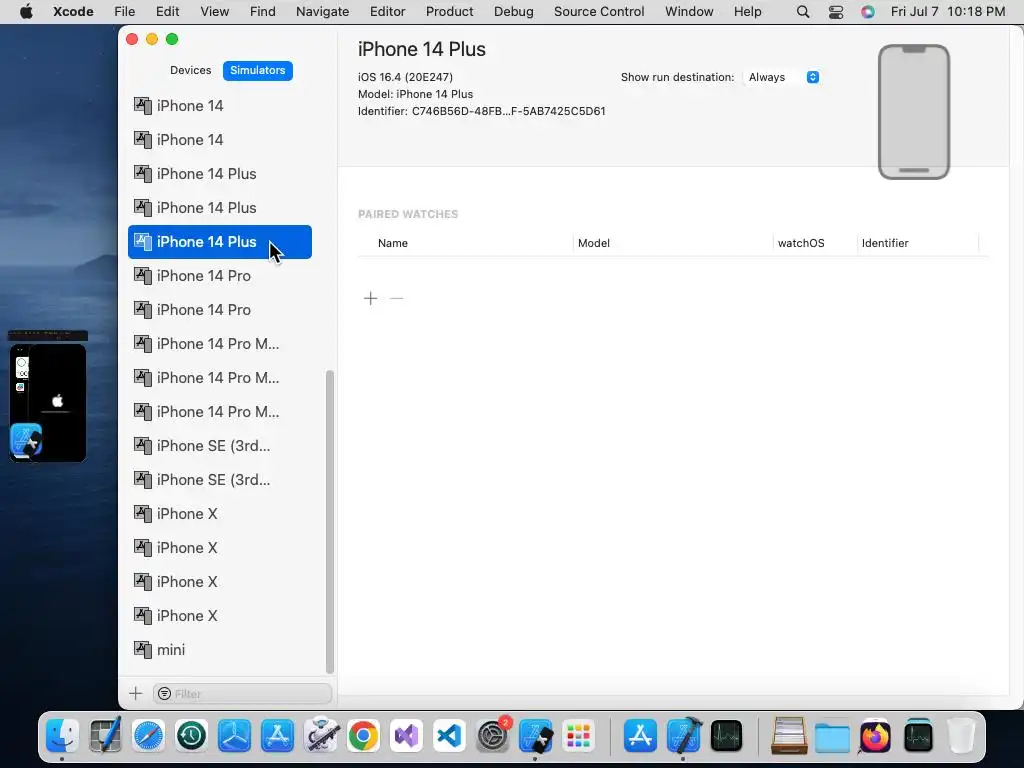This screenshot has width=1024, height=768.
Task: Select the Simulators tab
Action: coord(257,71)
